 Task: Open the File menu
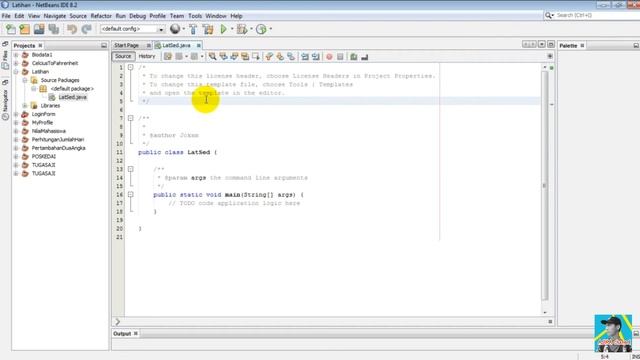point(6,16)
